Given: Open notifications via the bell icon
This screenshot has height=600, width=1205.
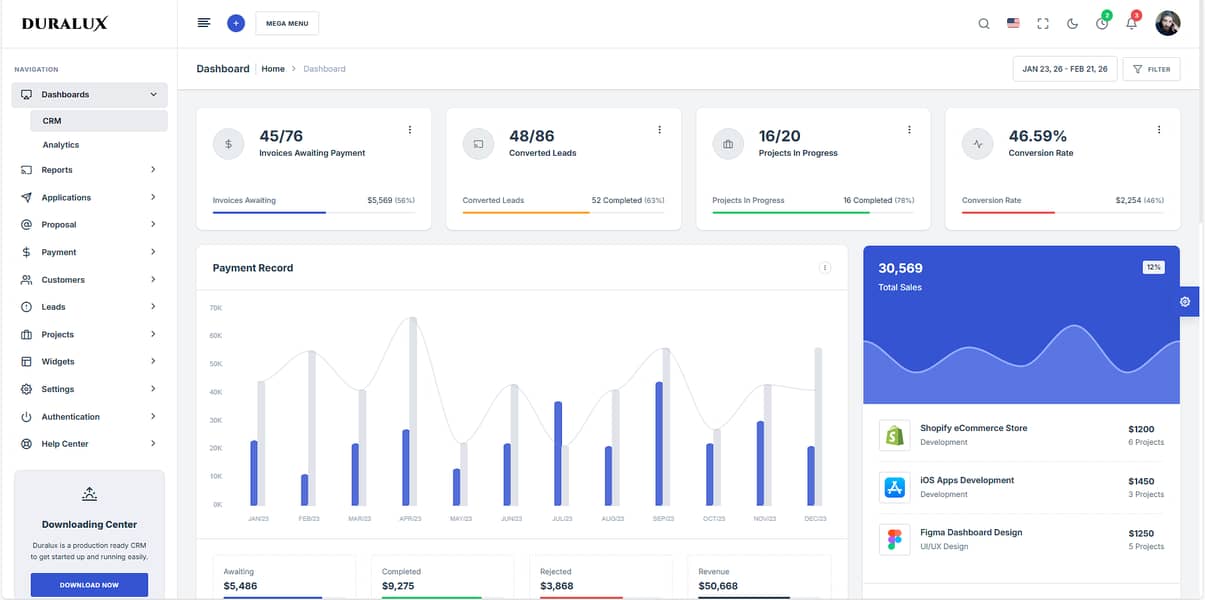Looking at the screenshot, I should [x=1131, y=22].
